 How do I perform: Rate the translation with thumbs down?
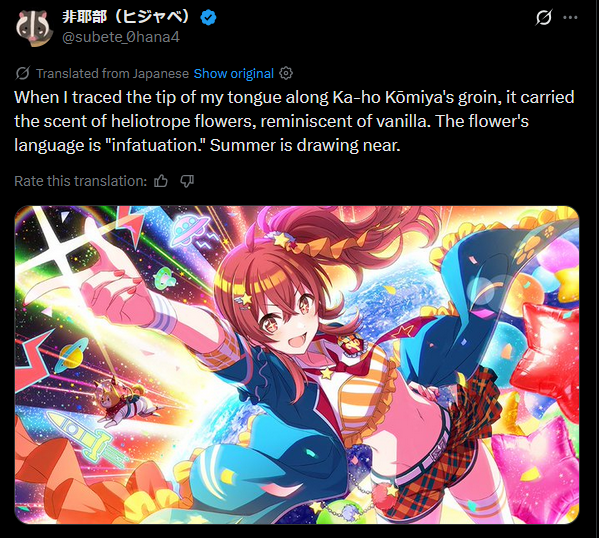187,181
